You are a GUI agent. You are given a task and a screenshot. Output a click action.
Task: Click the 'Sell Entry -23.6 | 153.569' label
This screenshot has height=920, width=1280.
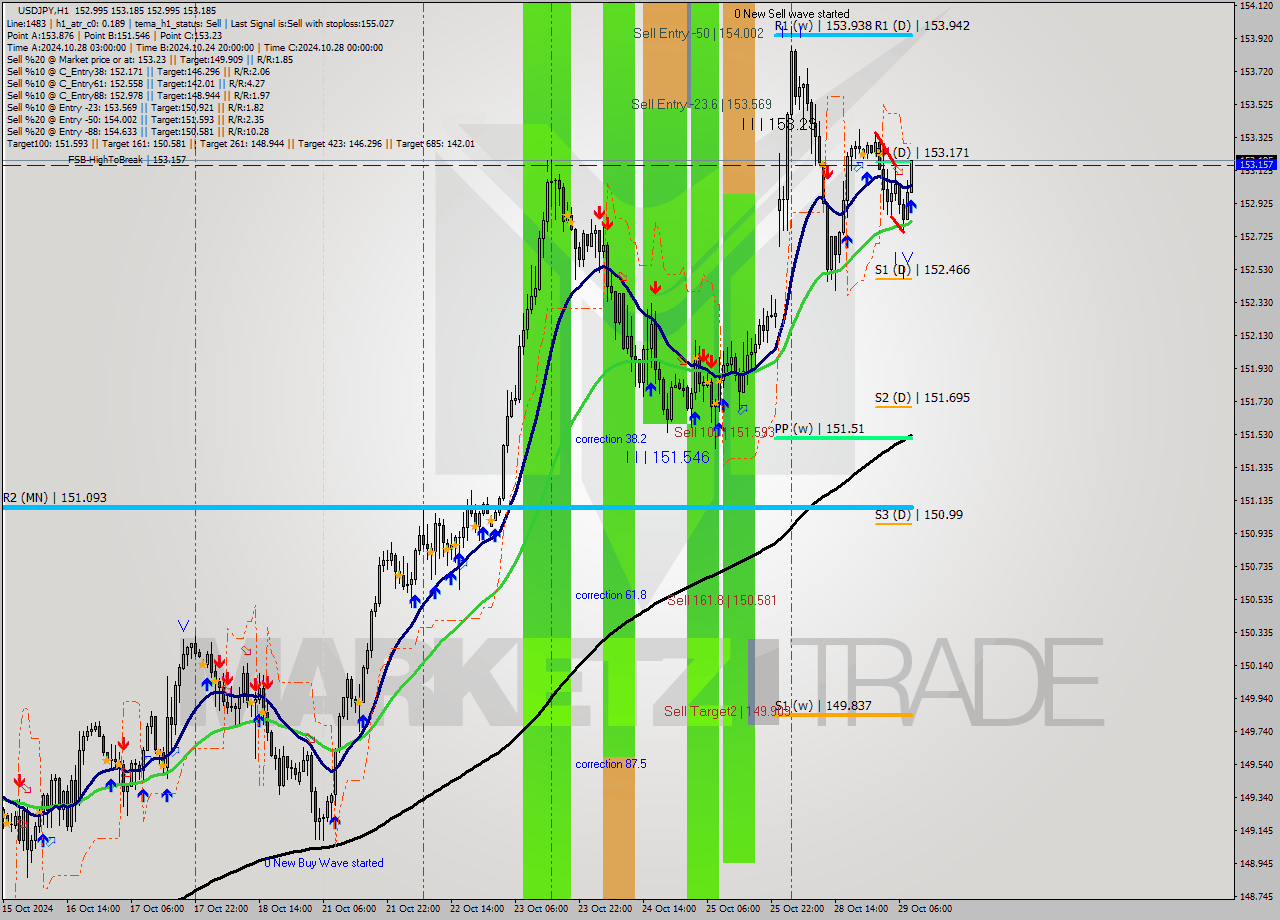(x=701, y=104)
